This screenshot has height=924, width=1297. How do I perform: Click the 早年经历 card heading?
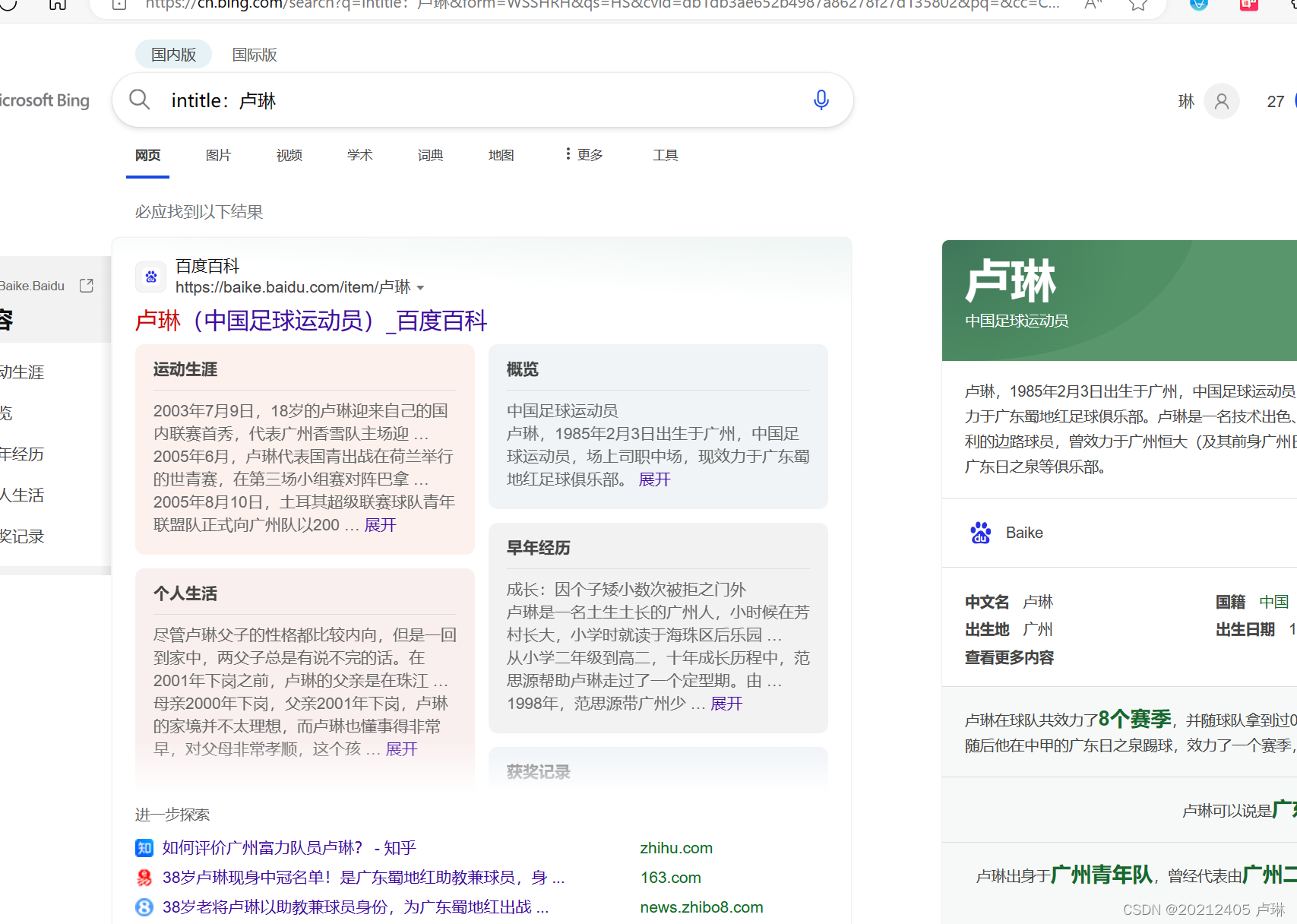click(539, 548)
